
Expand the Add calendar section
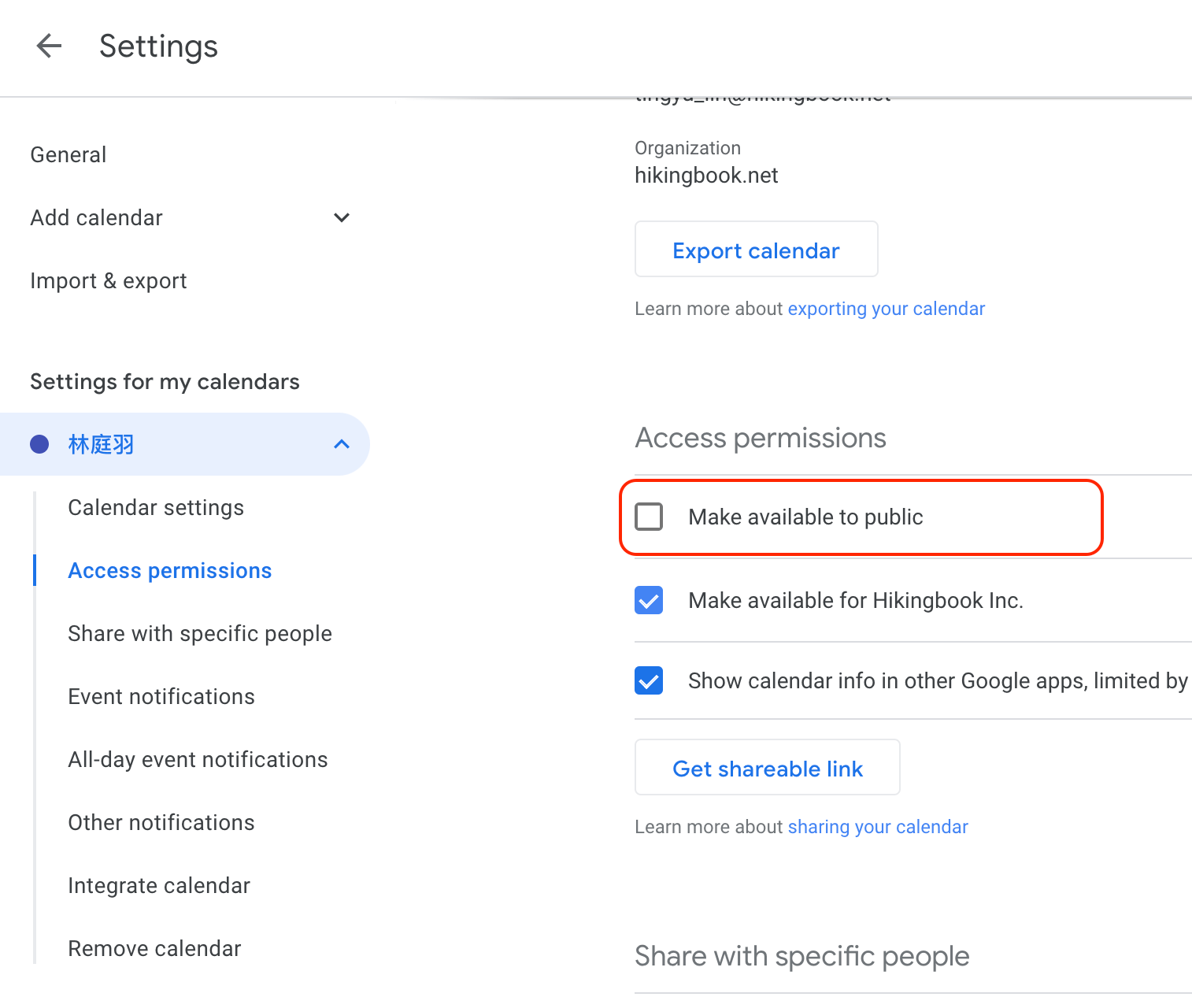(341, 217)
